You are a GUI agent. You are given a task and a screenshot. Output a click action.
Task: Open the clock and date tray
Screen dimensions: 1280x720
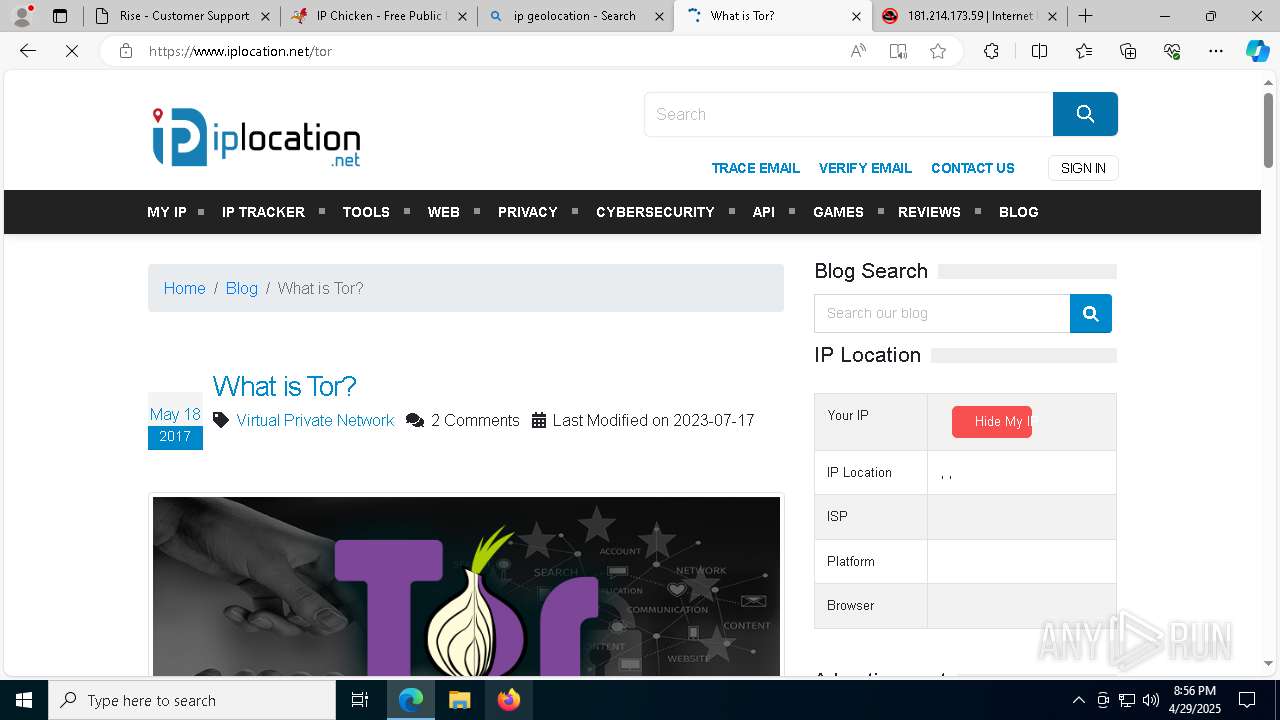tap(1194, 700)
